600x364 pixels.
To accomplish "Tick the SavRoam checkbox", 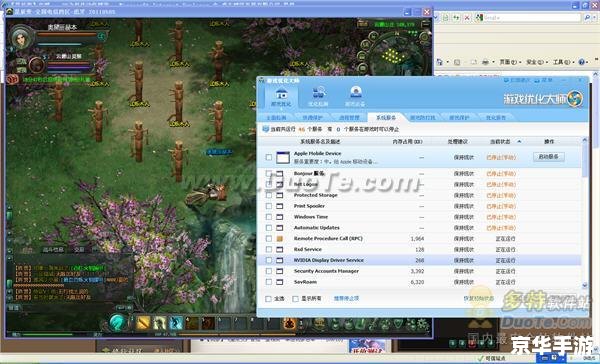I will pos(269,282).
